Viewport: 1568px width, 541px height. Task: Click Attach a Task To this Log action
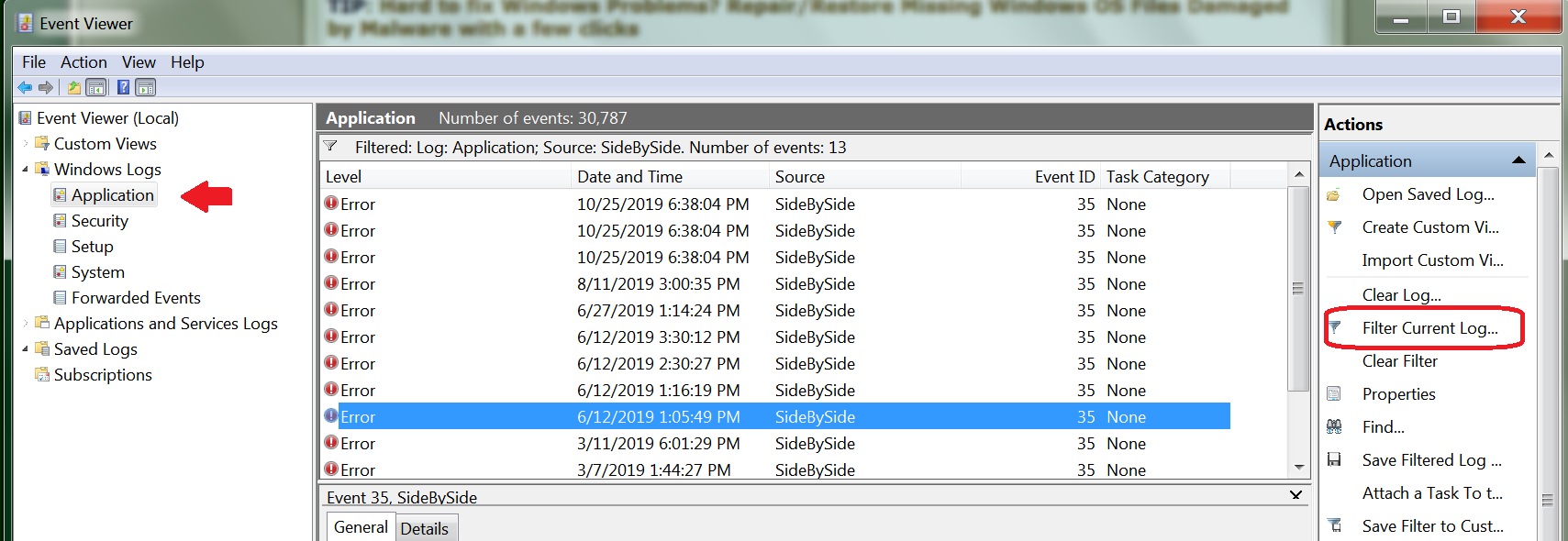[x=1432, y=493]
